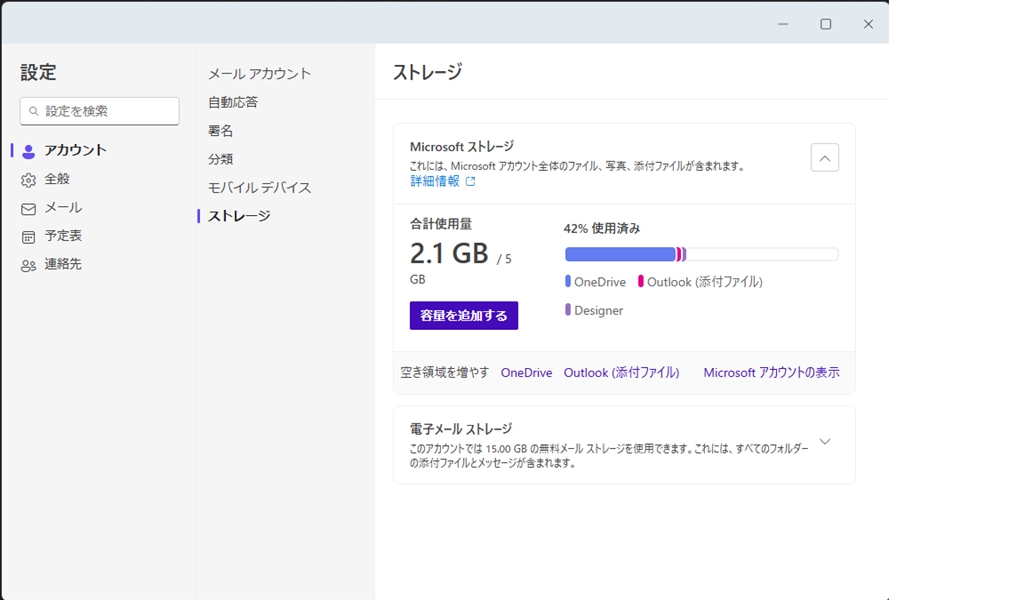Open Microsoft アカウントの表示 link

click(x=771, y=373)
